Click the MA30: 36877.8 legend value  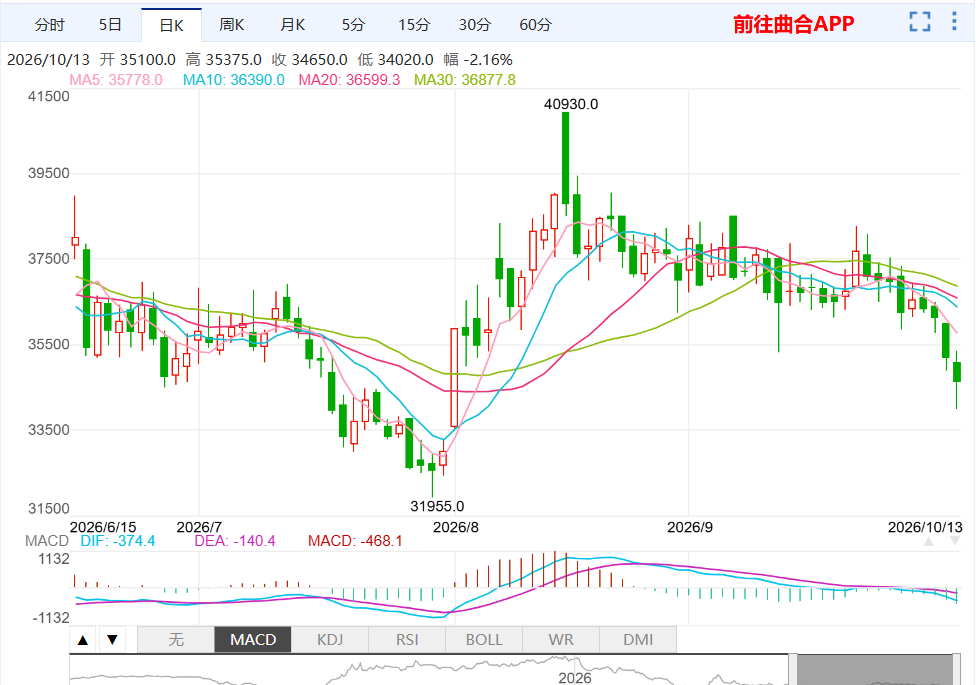(x=465, y=80)
